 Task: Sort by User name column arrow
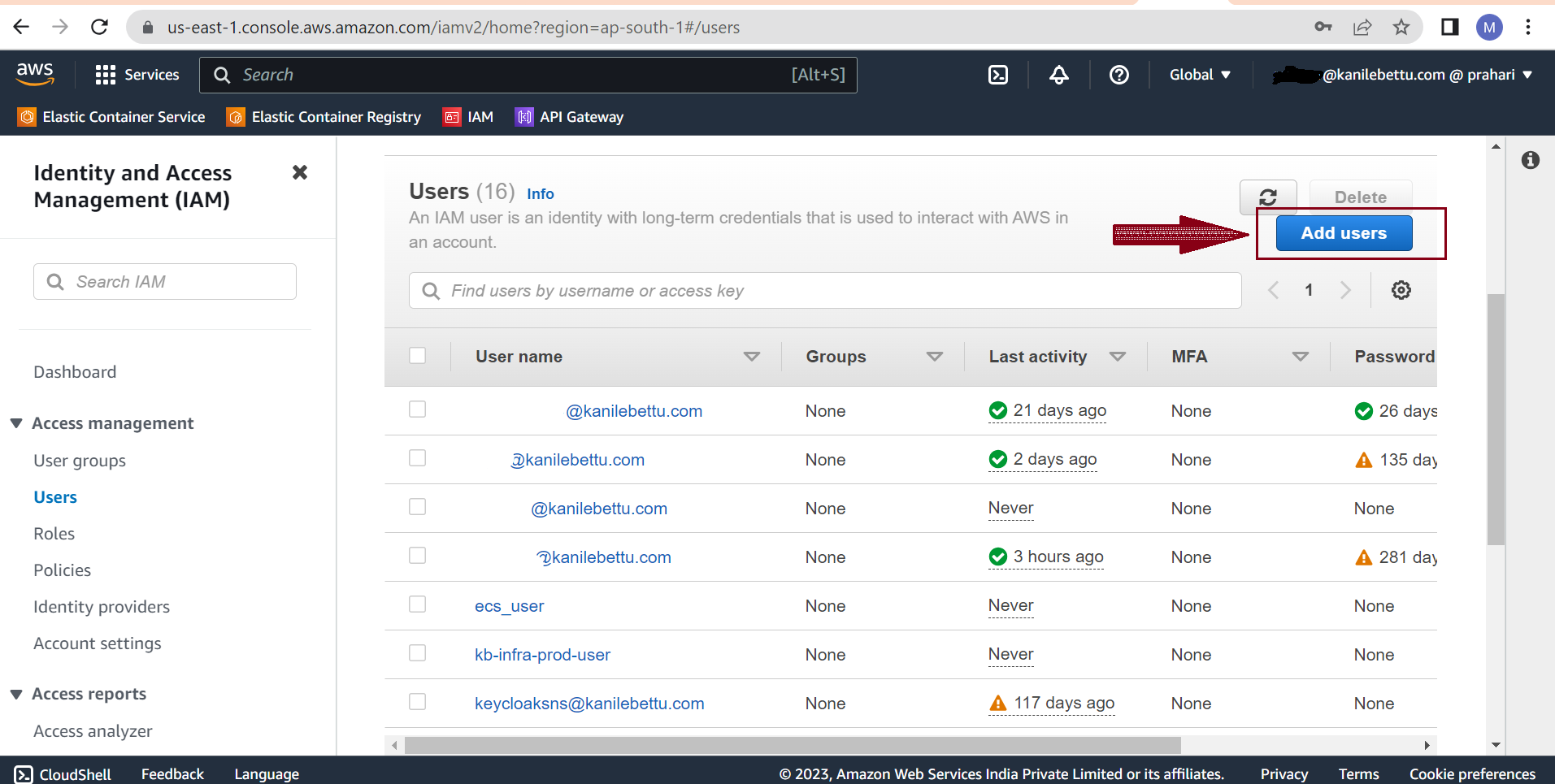coord(752,357)
